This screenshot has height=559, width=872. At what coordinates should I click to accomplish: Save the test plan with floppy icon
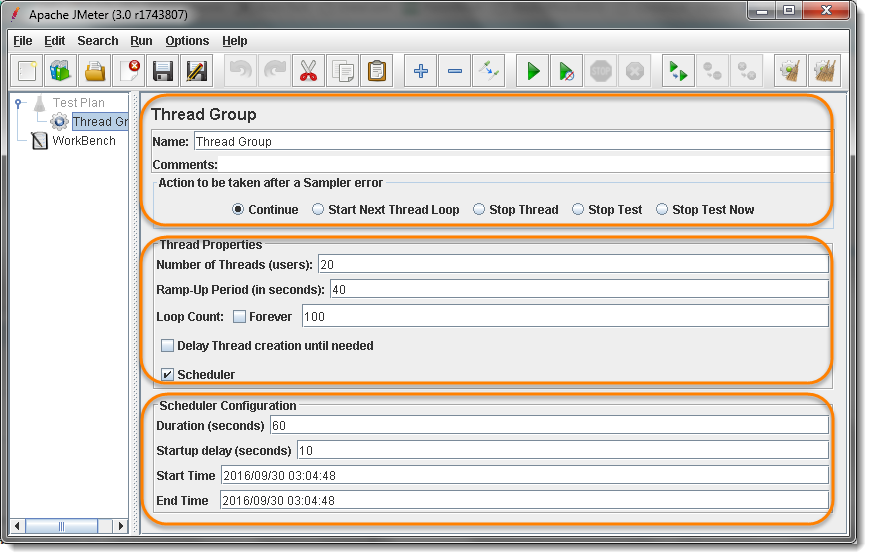(163, 71)
